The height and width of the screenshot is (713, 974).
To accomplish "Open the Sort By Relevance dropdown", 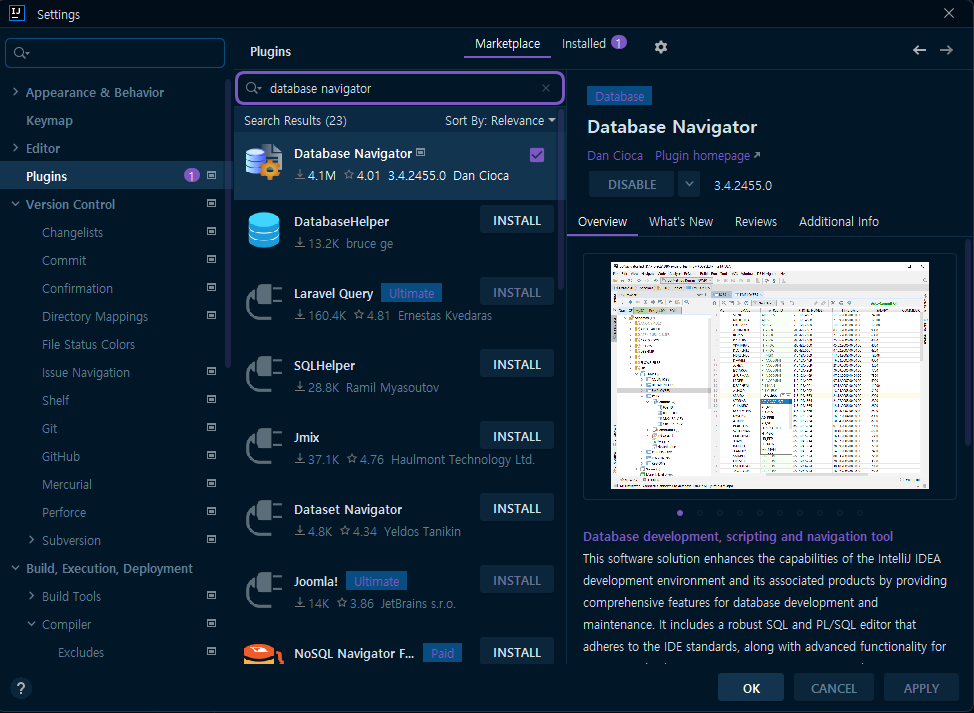I will [x=500, y=120].
